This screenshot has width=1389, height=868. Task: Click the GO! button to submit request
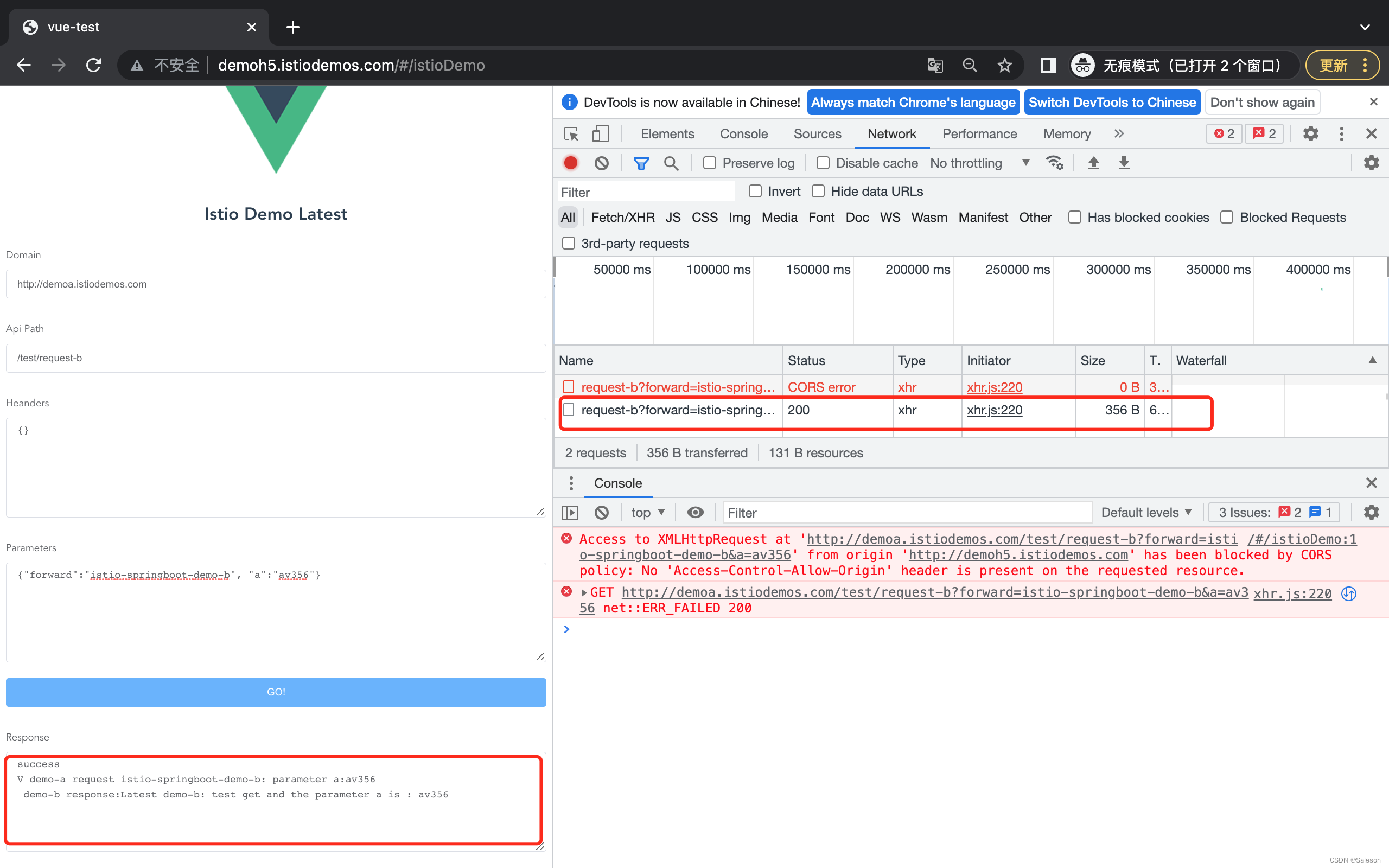click(x=276, y=692)
